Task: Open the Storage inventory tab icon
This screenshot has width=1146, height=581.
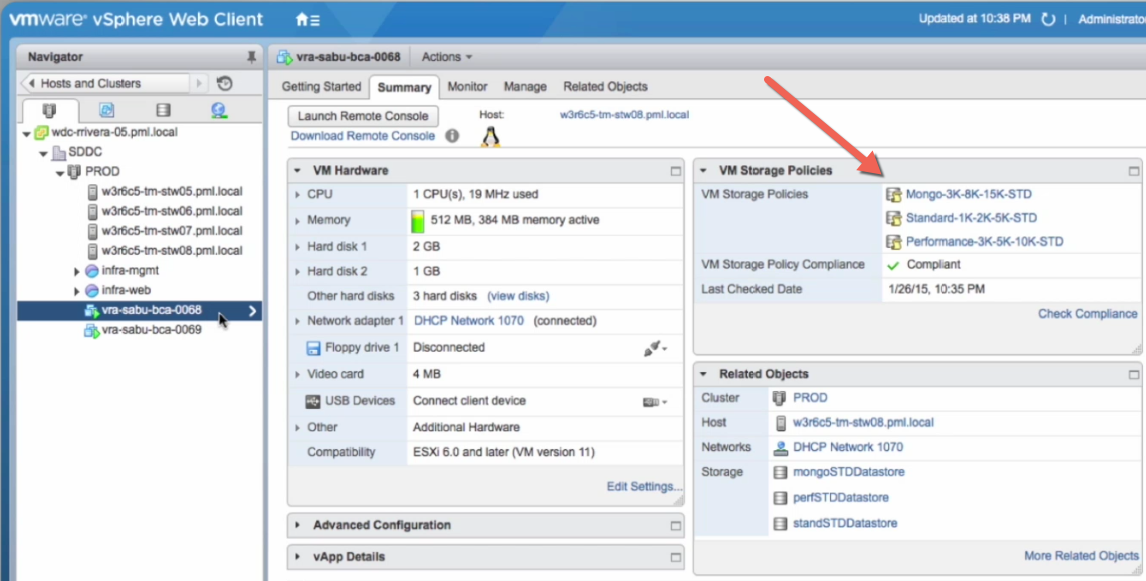Action: pyautogui.click(x=163, y=110)
